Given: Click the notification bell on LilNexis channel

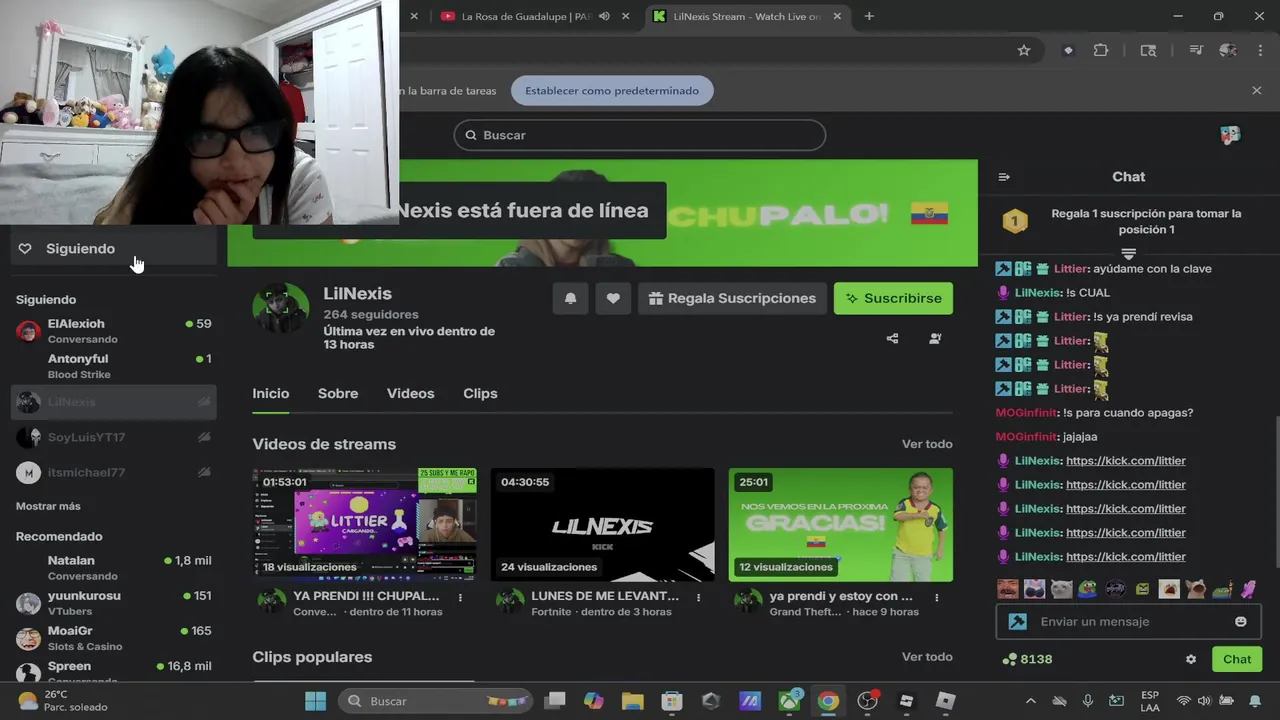Looking at the screenshot, I should (571, 298).
